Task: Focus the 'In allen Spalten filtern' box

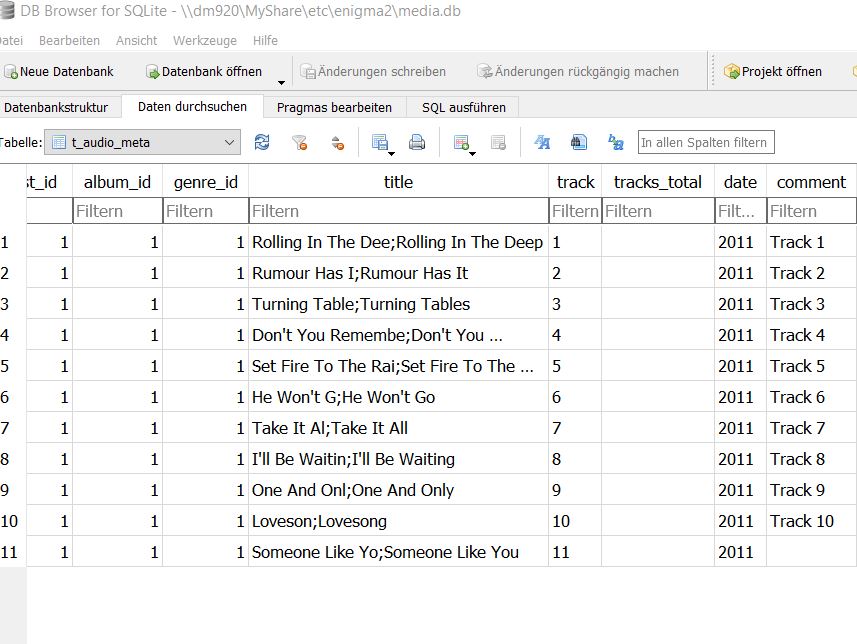Action: [x=705, y=143]
